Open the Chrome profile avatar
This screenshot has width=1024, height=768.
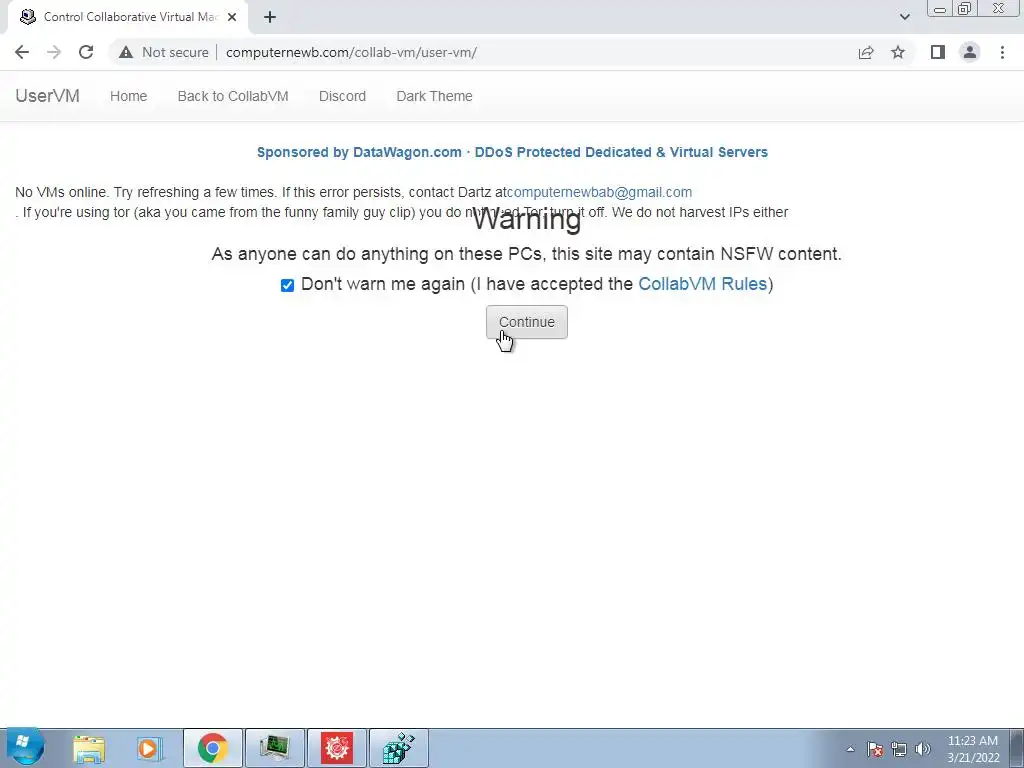pyautogui.click(x=970, y=52)
